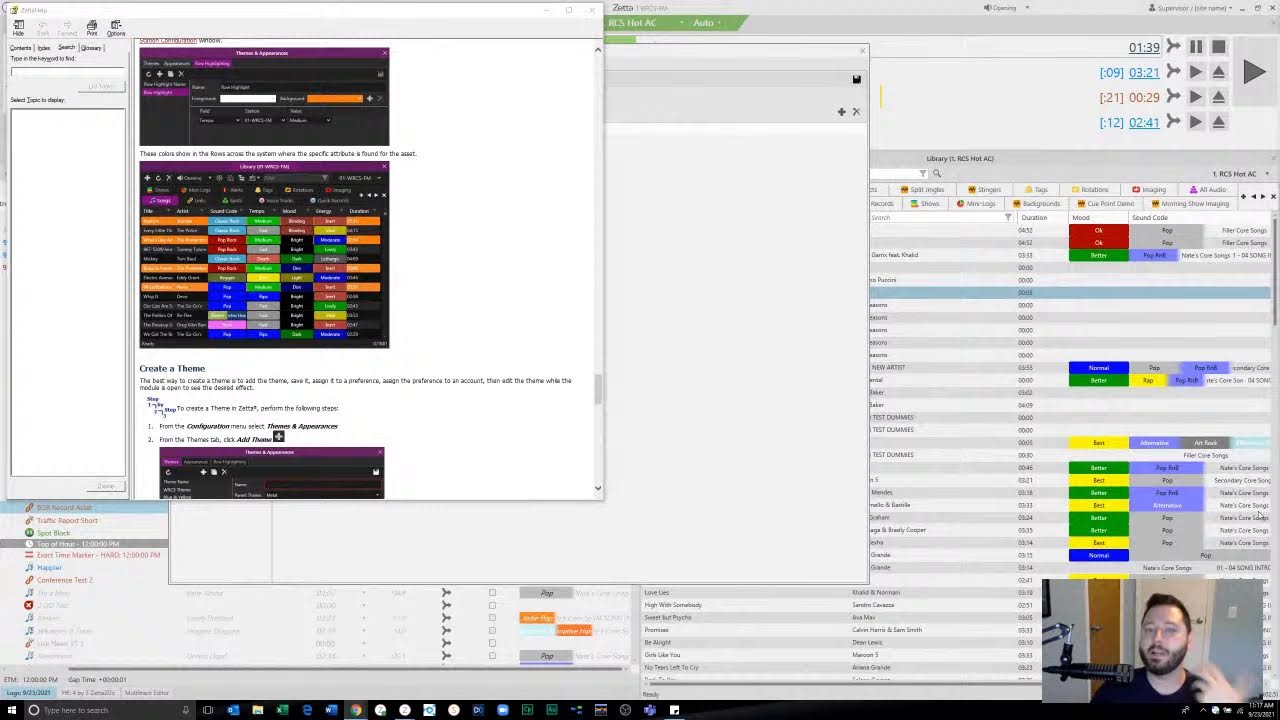This screenshot has width=1280, height=720.
Task: Play the deck showing 00:29
Action: click(x=1196, y=97)
